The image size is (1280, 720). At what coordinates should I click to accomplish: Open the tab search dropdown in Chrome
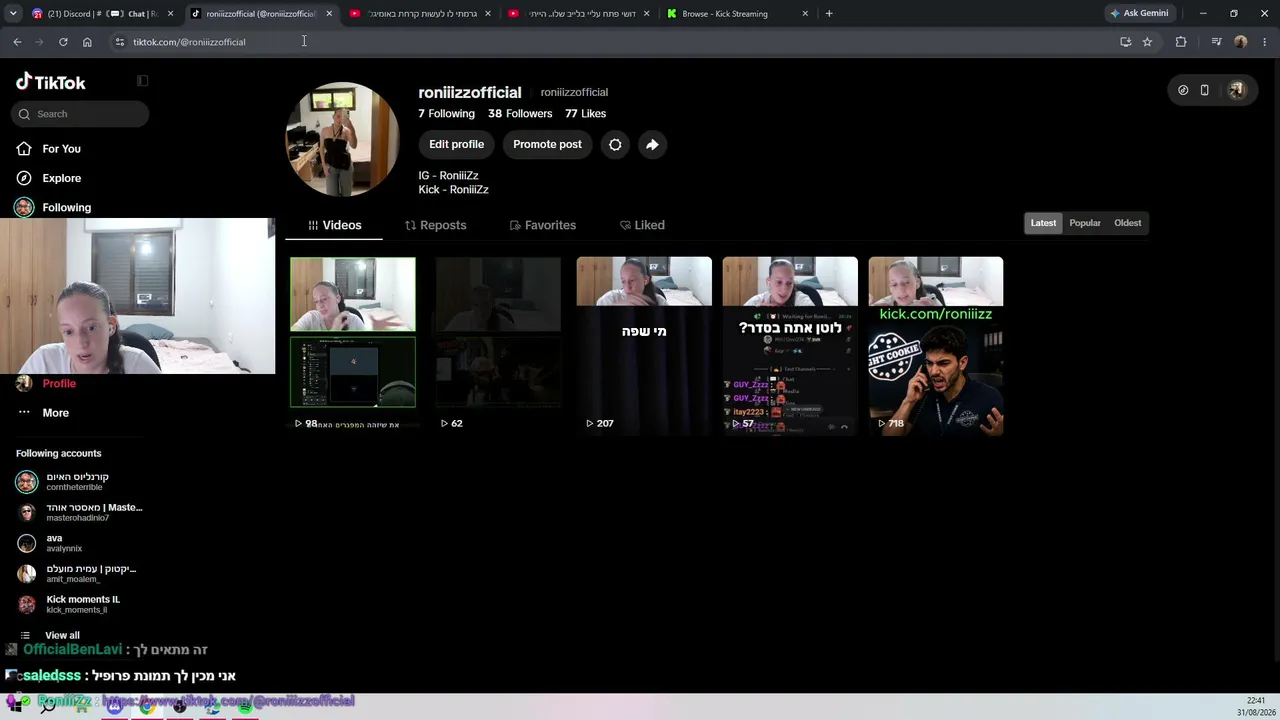[x=11, y=14]
